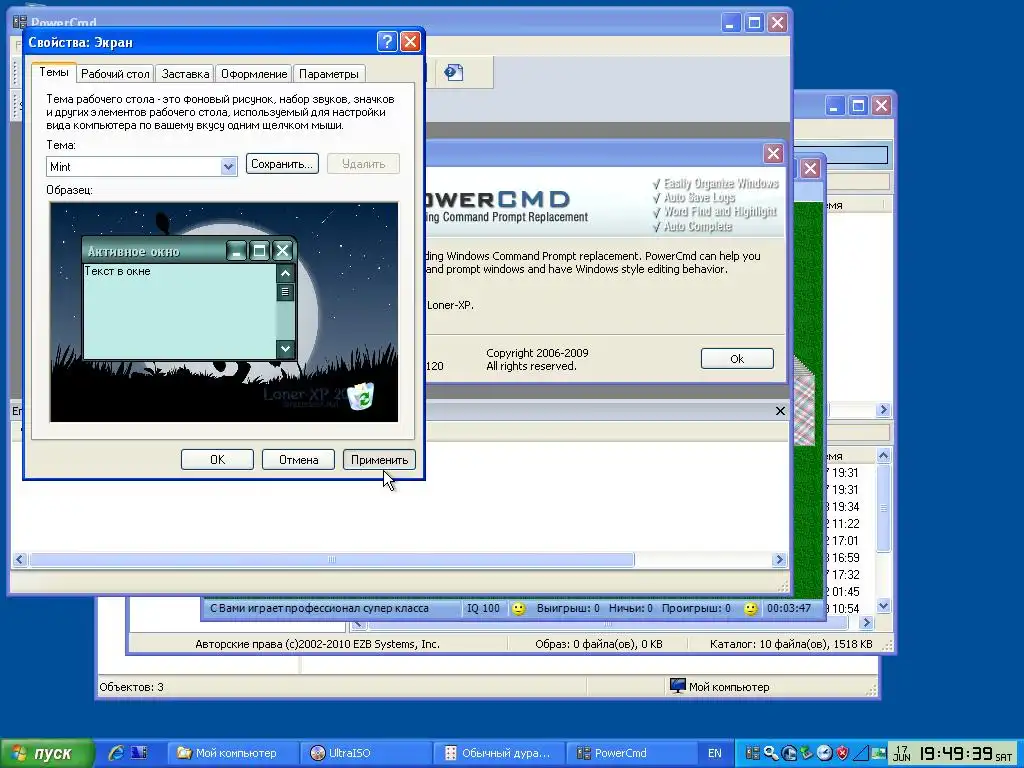Click left arrow of PowerCmd horizontal scrollbar

click(20, 560)
